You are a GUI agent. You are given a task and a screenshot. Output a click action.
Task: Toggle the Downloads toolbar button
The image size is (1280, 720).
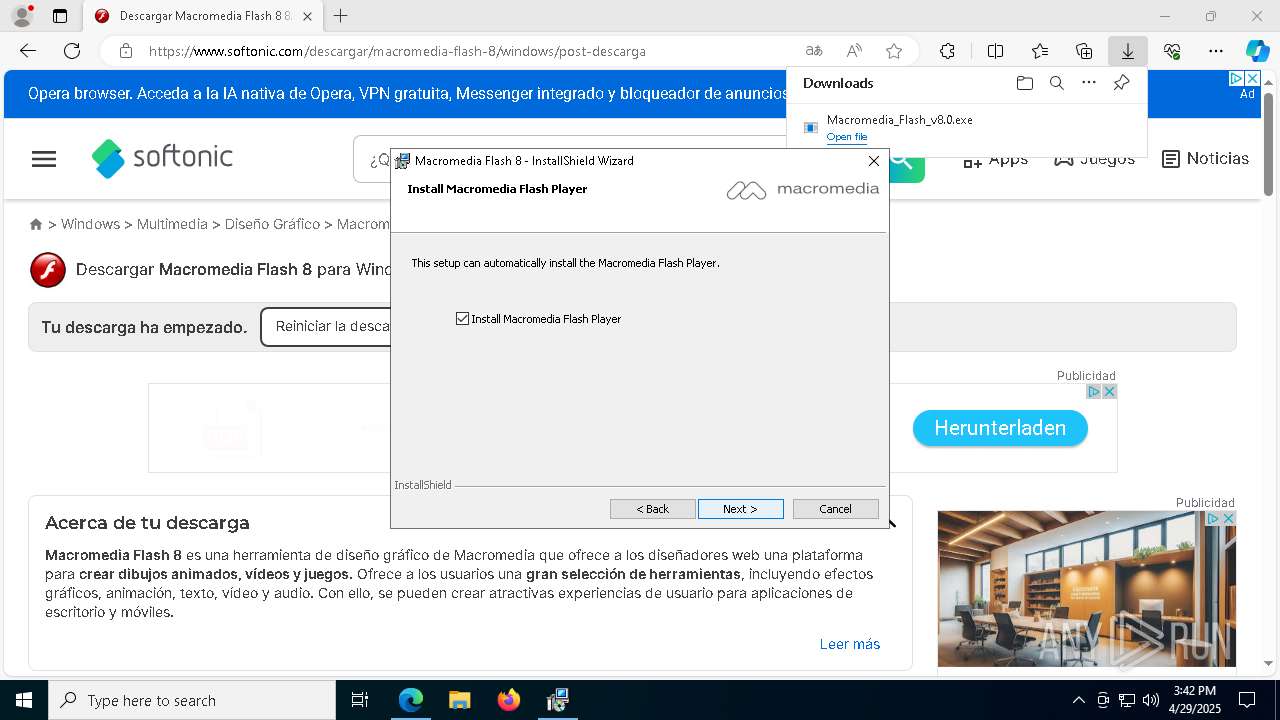pyautogui.click(x=1127, y=51)
